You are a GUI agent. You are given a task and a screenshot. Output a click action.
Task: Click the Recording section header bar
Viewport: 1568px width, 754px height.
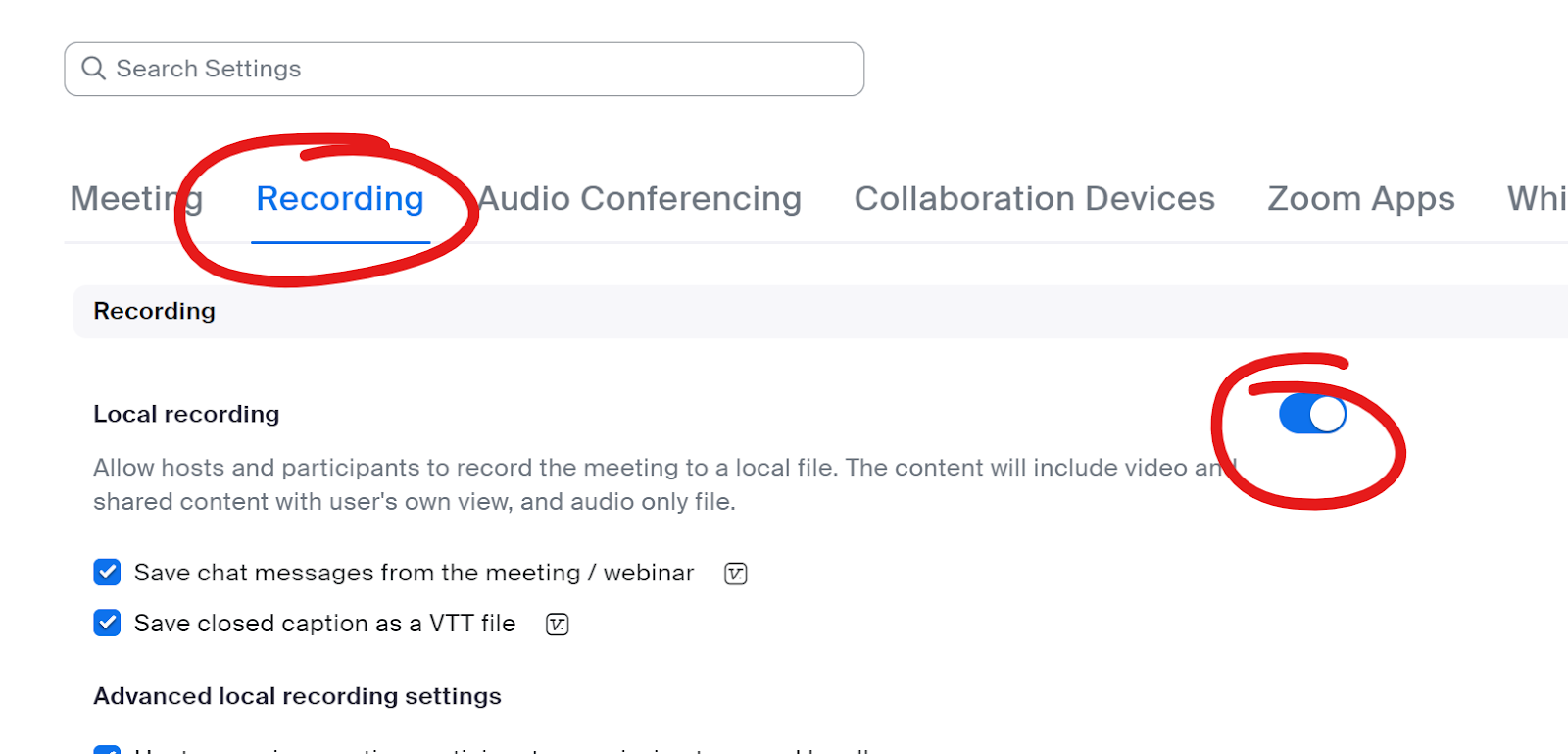pyautogui.click(x=820, y=312)
